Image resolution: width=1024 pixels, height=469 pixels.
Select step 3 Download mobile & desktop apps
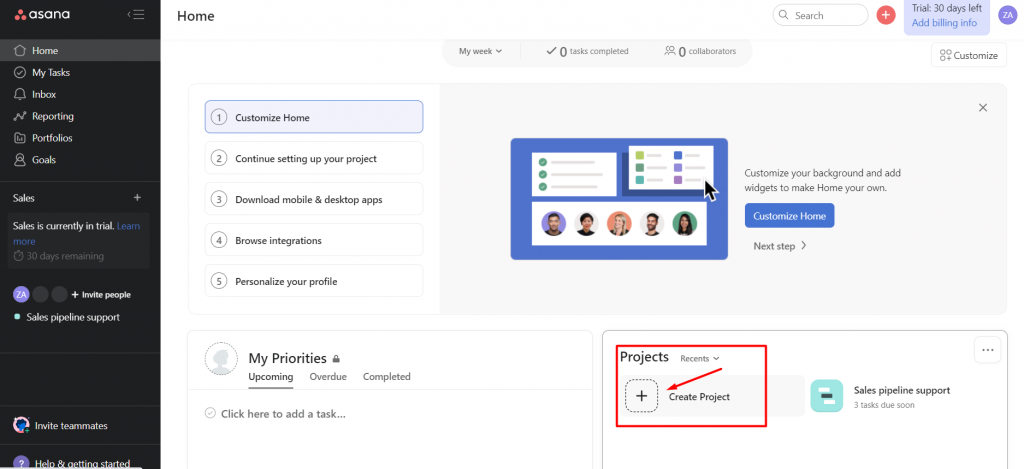314,199
